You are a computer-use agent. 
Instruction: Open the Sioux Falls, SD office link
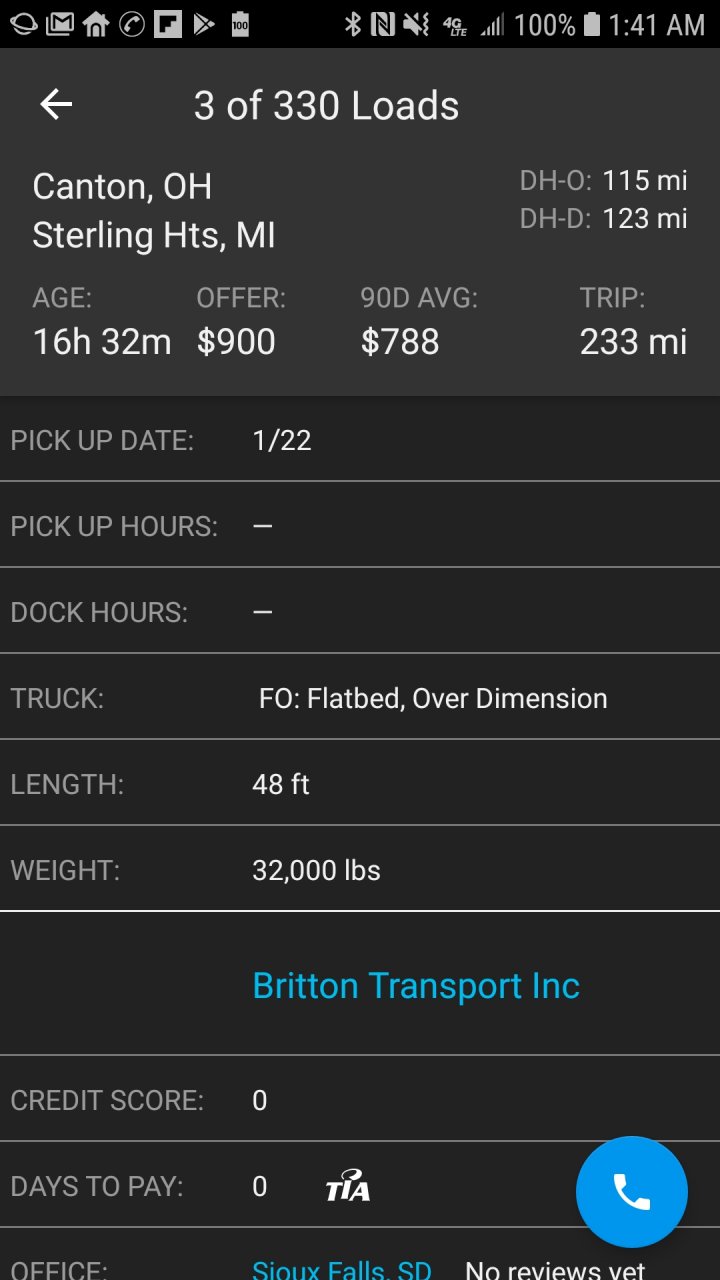(342, 1270)
